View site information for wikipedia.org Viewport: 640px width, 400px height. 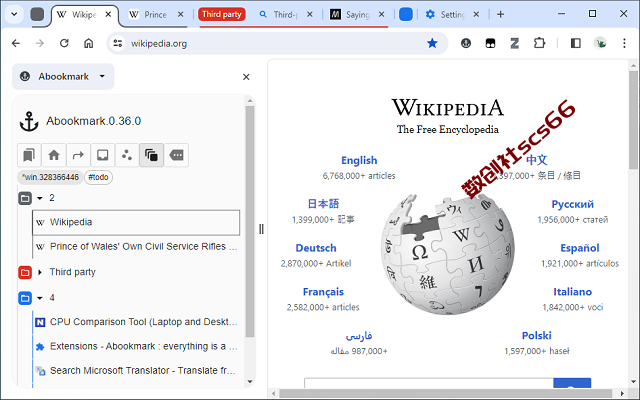118,43
